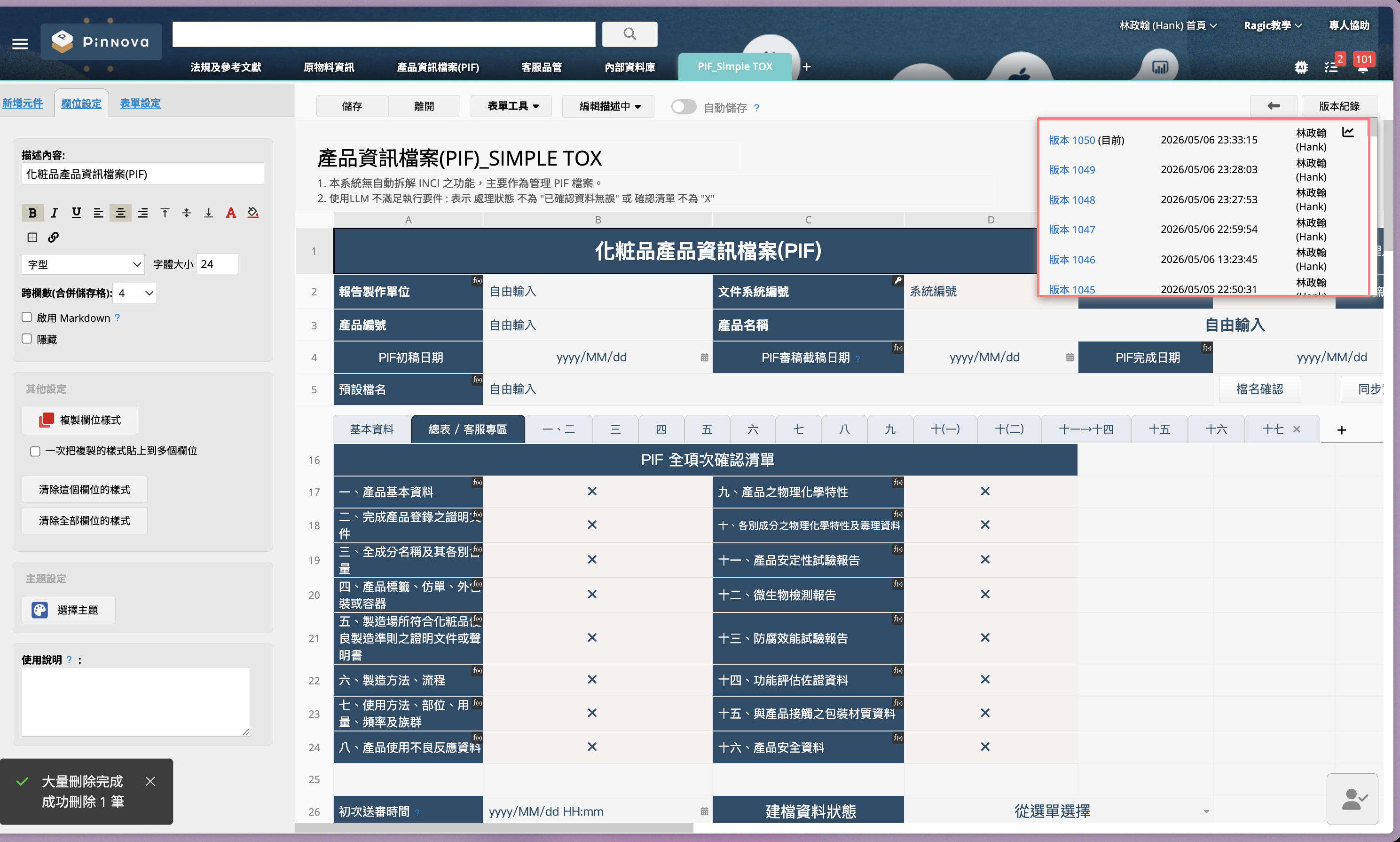Viewport: 1400px width, 842px height.
Task: Click 選擇主題 theme button
Action: pyautogui.click(x=69, y=610)
